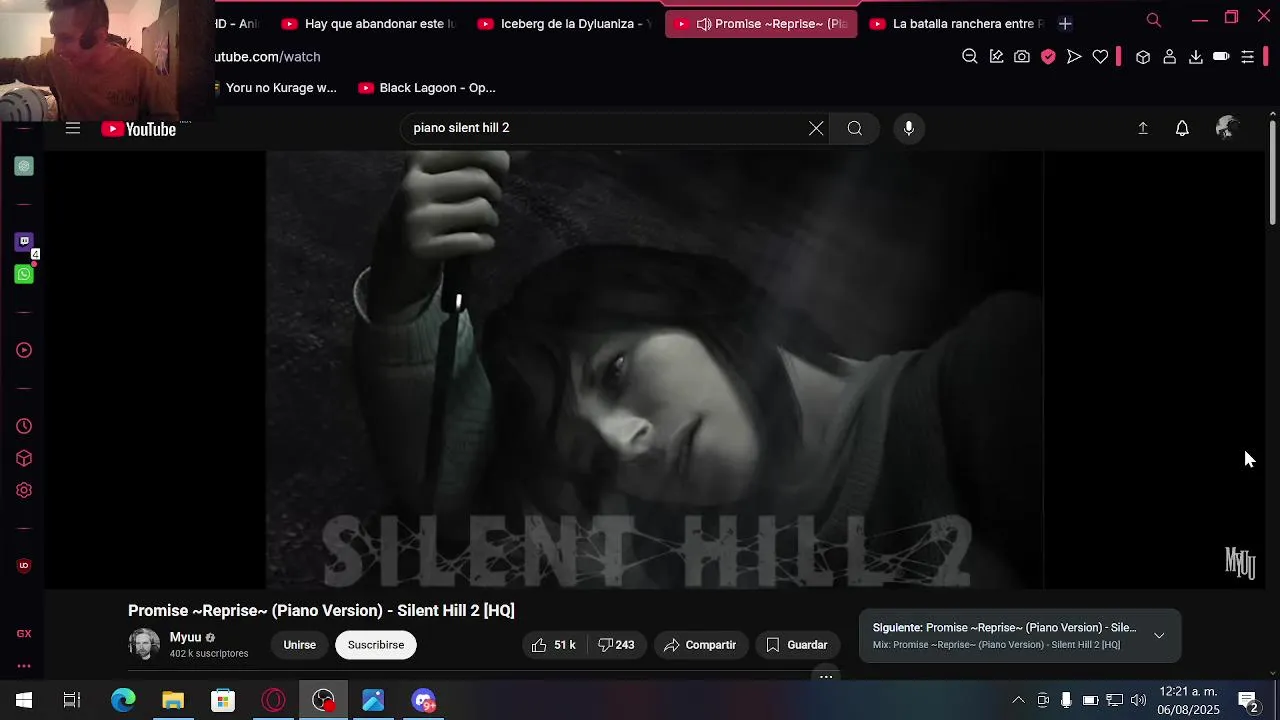1280x720 pixels.
Task: Clear the search text with the X
Action: click(816, 128)
